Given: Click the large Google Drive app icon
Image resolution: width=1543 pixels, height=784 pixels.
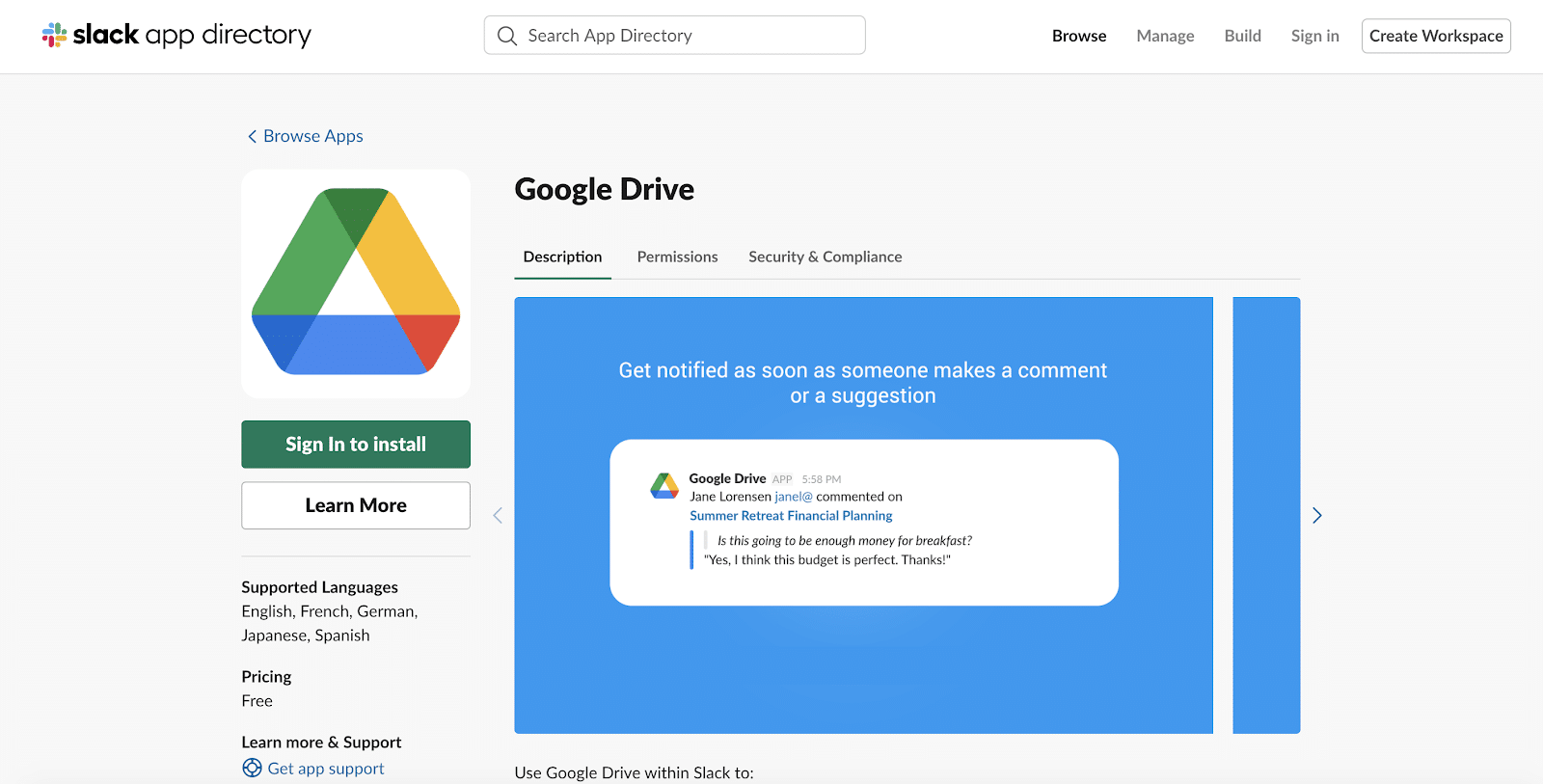Looking at the screenshot, I should 356,284.
